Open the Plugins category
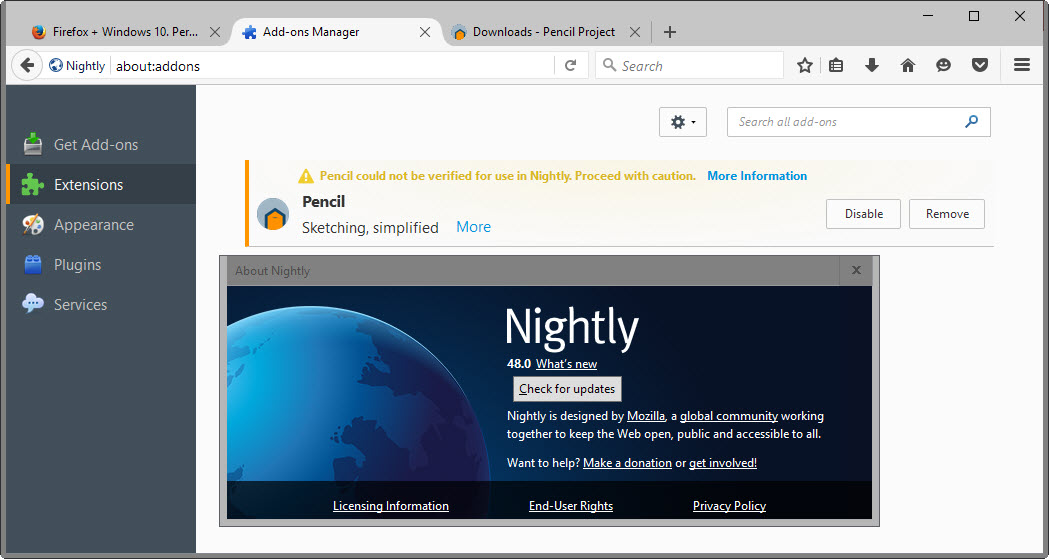Image resolution: width=1049 pixels, height=559 pixels. (100, 265)
